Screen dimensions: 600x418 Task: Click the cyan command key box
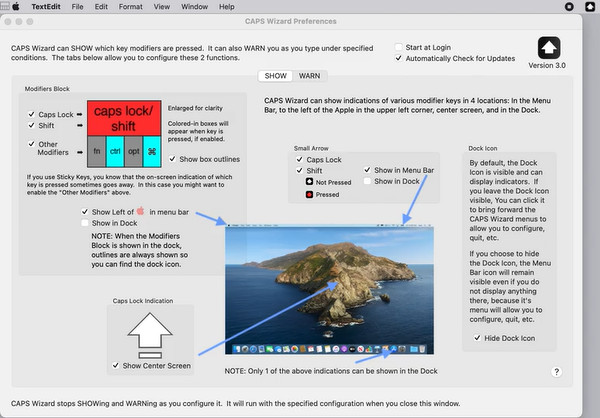click(152, 152)
